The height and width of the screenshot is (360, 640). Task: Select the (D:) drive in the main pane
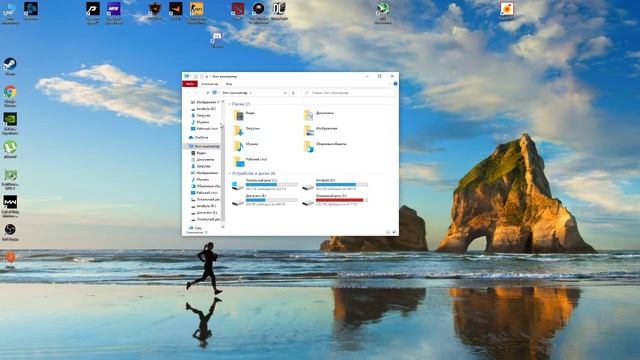coord(335,184)
